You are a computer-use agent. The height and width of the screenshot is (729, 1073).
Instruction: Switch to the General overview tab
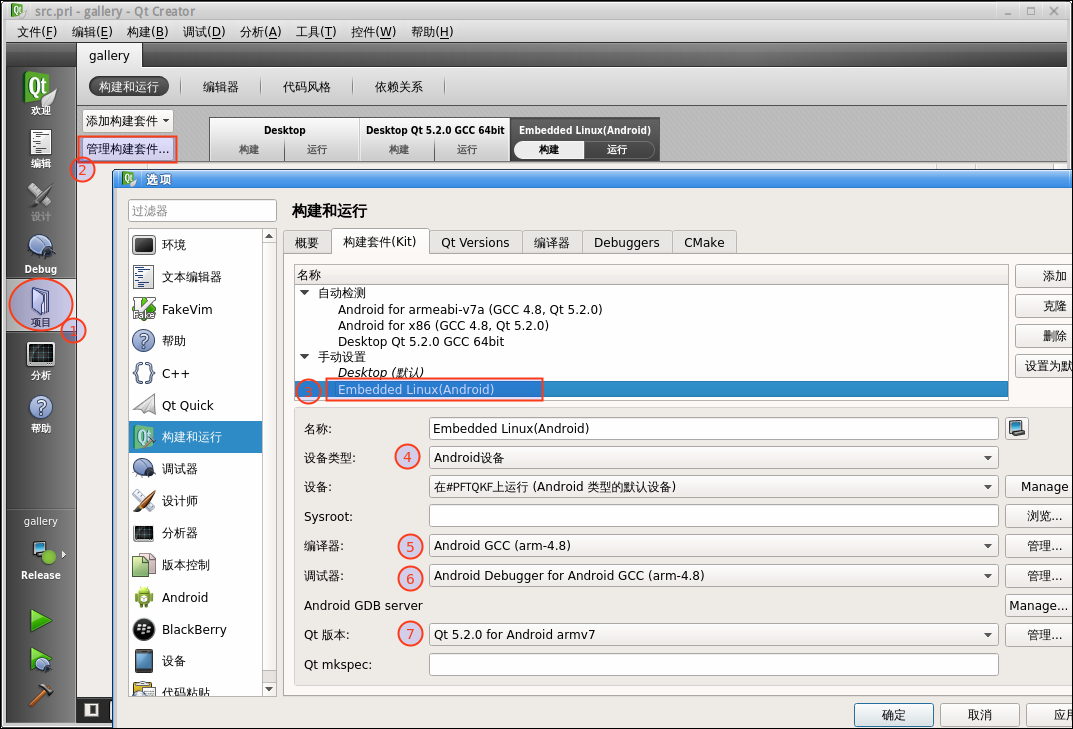coord(307,242)
